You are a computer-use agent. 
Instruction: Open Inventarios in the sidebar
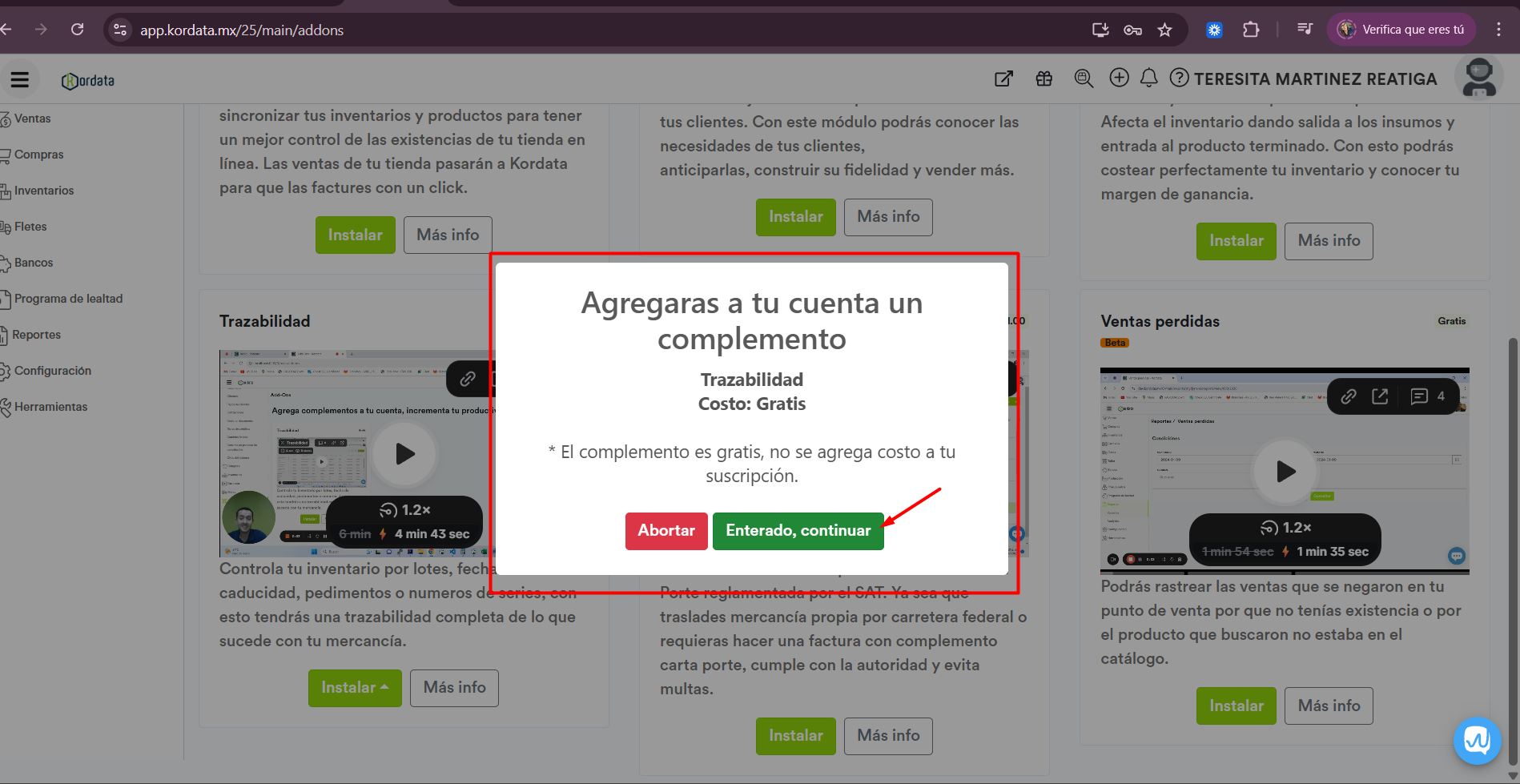point(43,191)
